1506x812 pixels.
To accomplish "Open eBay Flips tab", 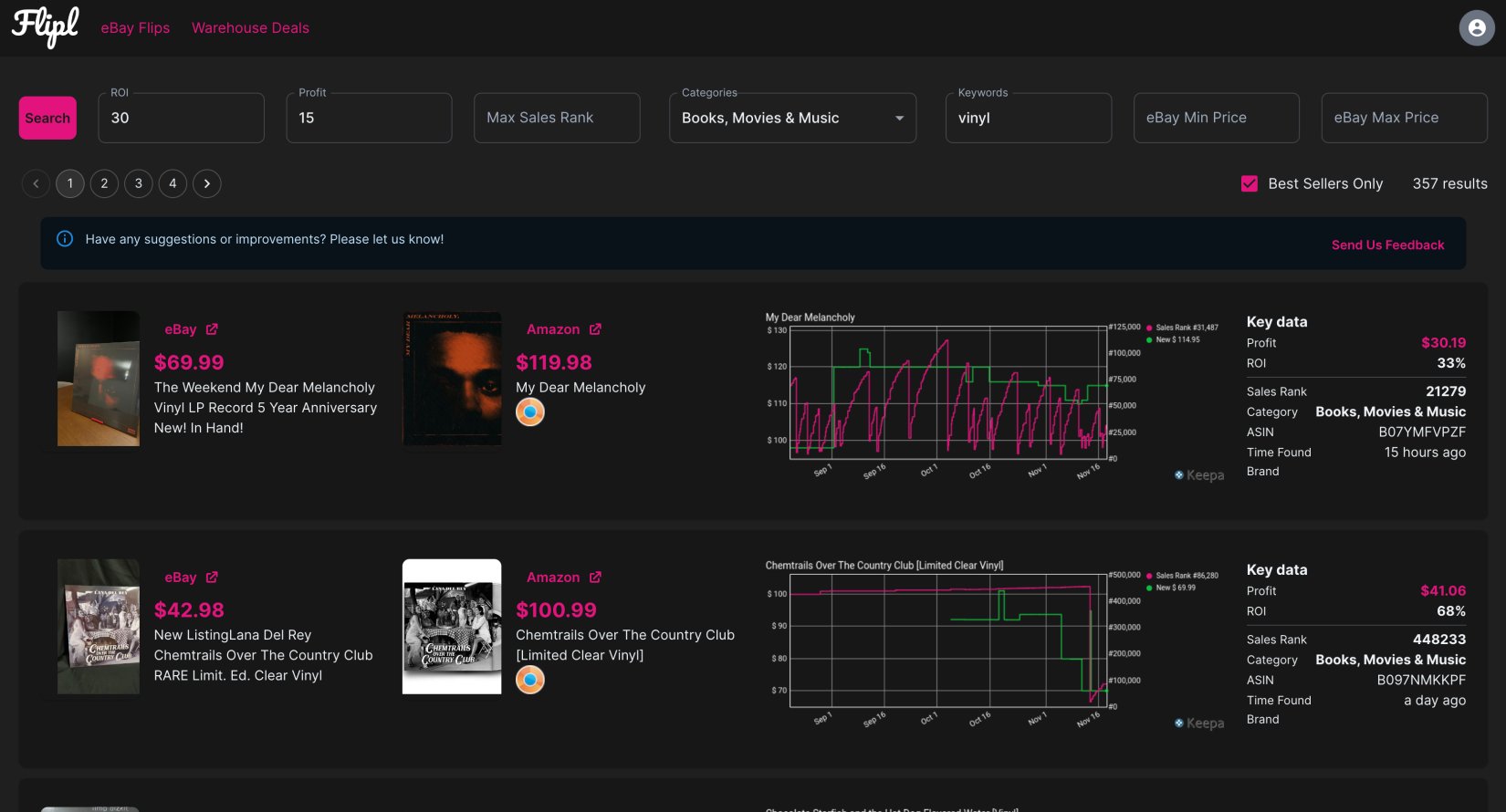I will pyautogui.click(x=135, y=28).
